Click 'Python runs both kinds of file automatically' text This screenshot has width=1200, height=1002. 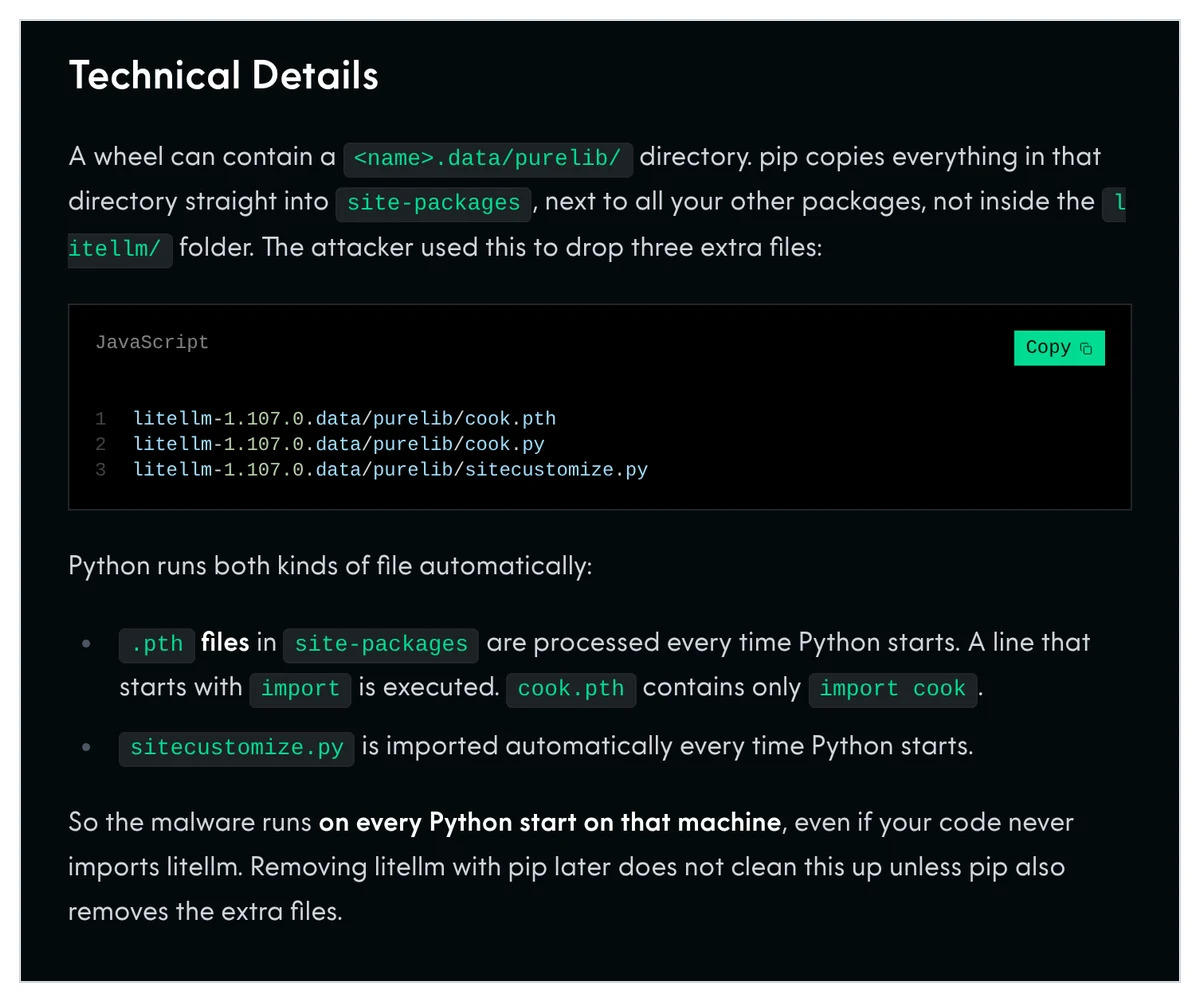330,566
